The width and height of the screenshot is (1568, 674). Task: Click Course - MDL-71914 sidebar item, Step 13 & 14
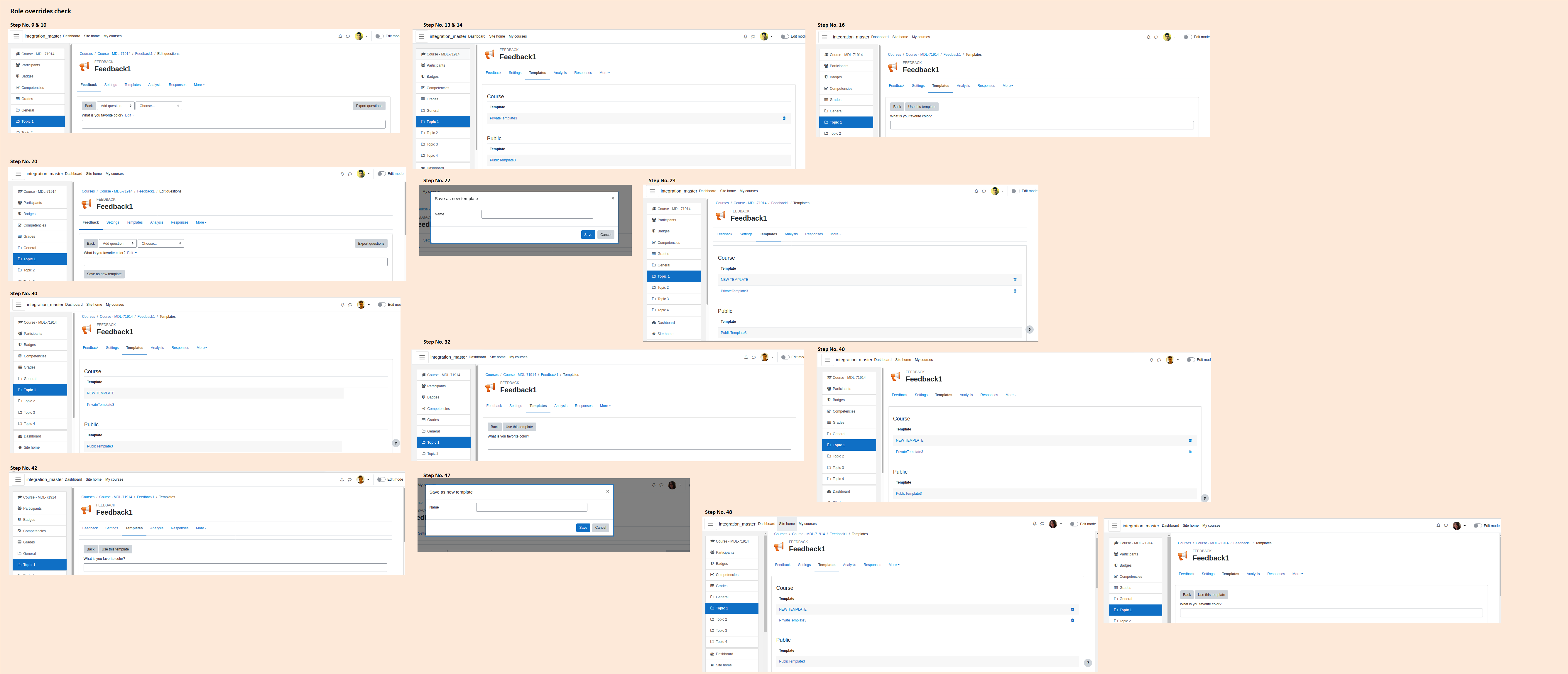pos(443,54)
